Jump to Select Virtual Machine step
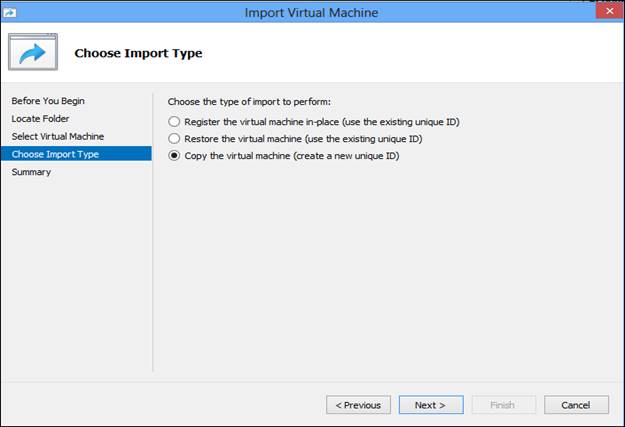 pyautogui.click(x=57, y=136)
